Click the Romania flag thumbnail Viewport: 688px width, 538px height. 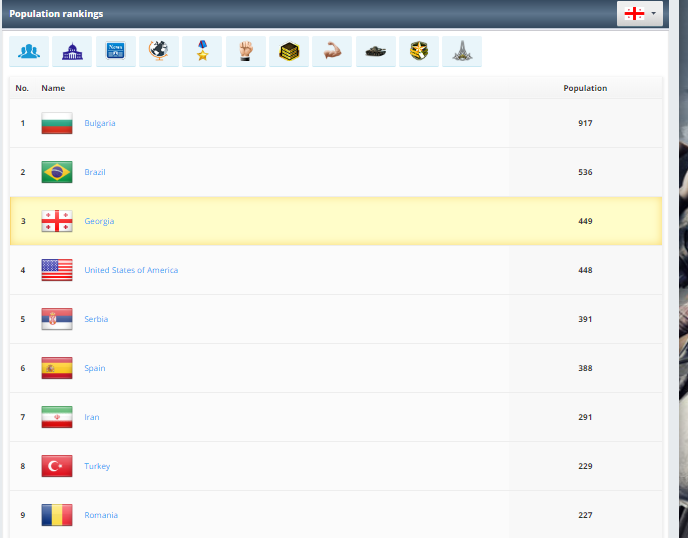(57, 515)
